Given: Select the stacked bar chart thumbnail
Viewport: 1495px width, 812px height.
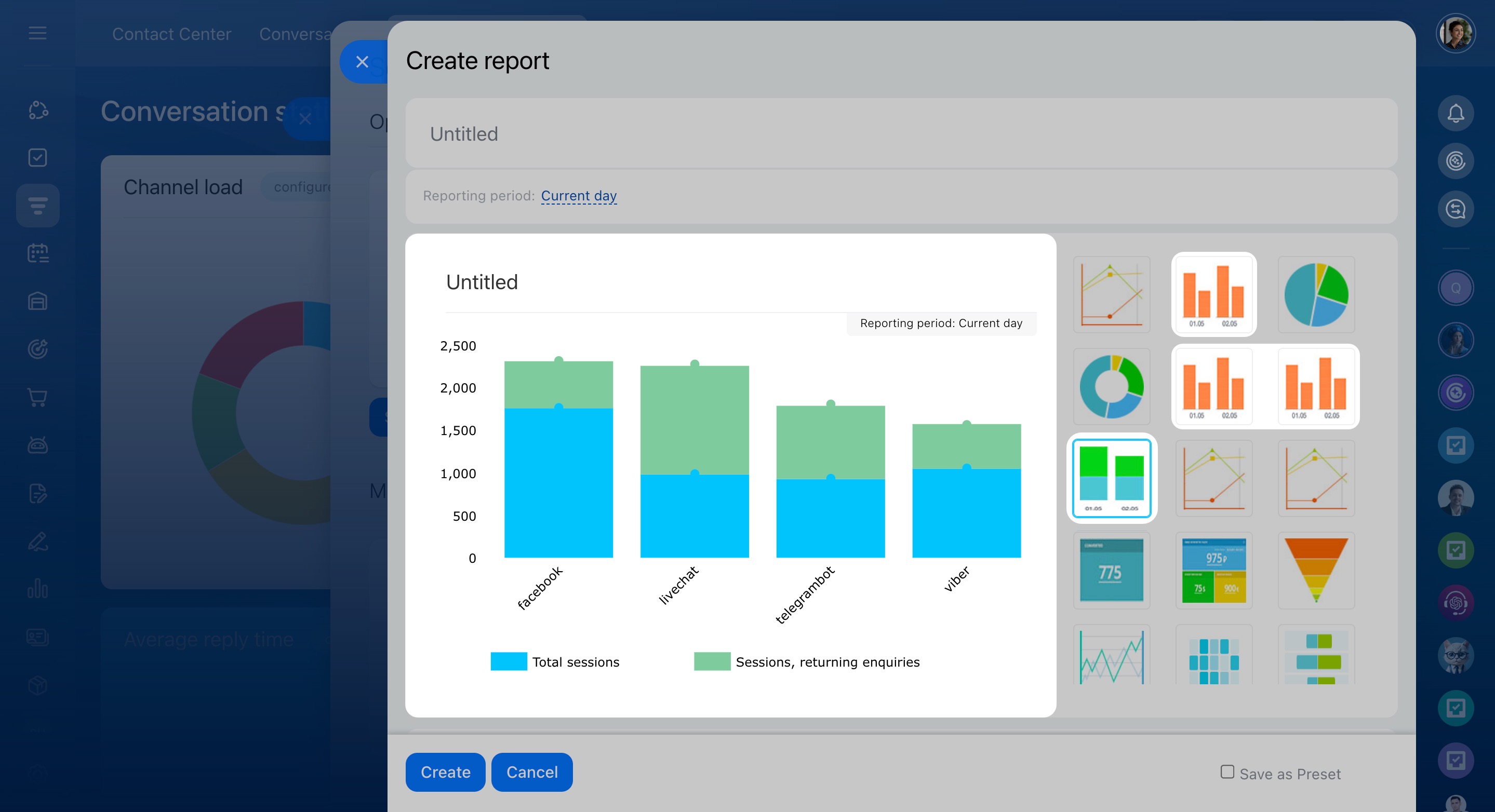Looking at the screenshot, I should pyautogui.click(x=1112, y=478).
